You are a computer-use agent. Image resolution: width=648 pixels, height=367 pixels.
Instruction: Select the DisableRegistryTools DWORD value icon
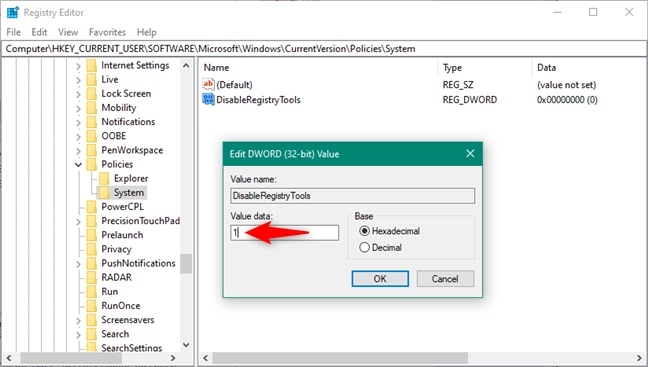click(x=208, y=99)
